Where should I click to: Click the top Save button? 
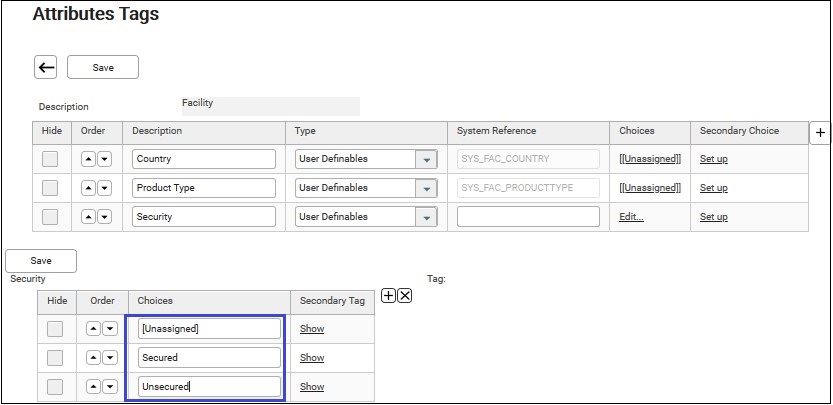coord(103,68)
